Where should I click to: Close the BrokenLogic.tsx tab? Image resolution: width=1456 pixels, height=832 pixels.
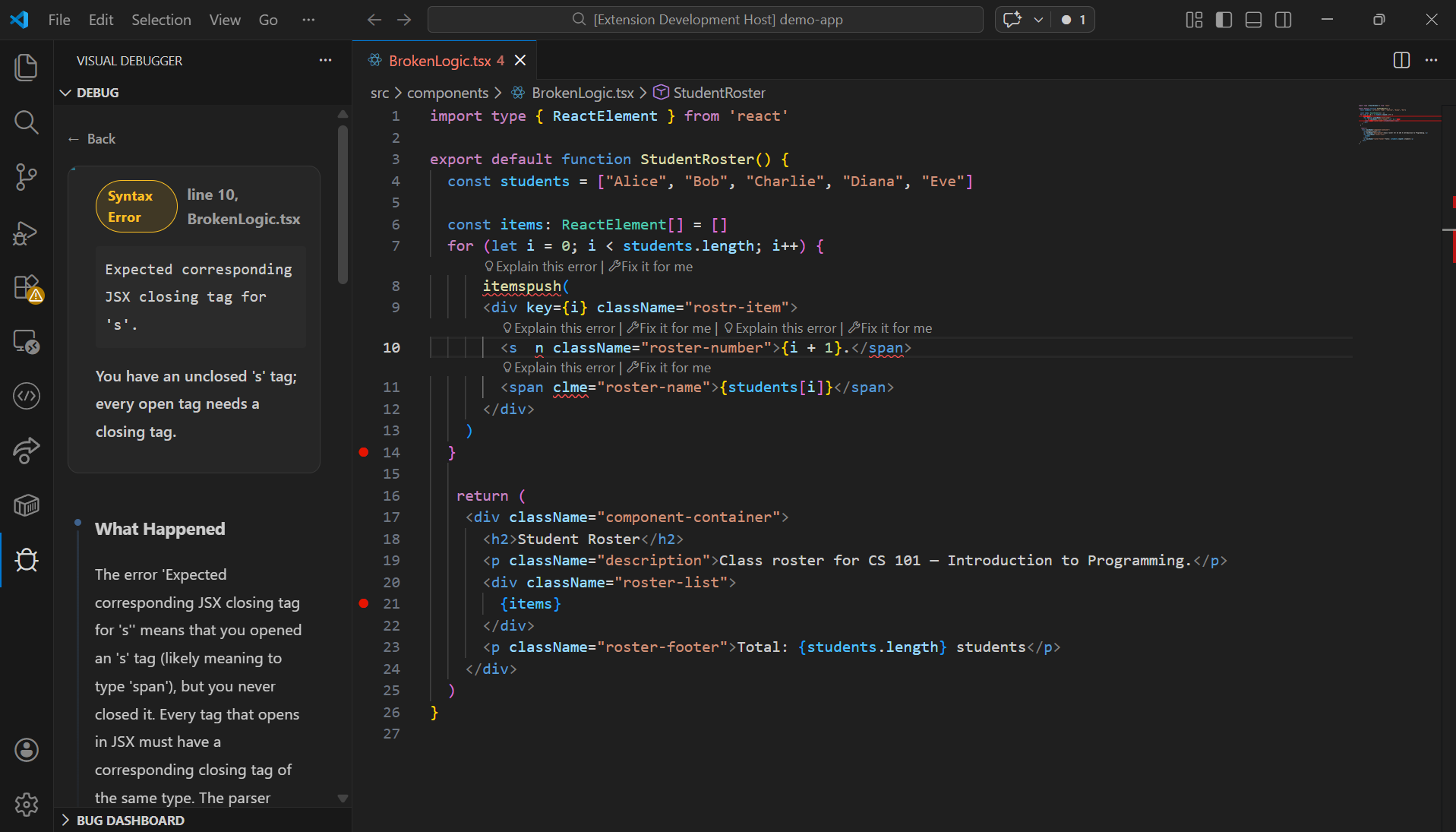point(520,61)
